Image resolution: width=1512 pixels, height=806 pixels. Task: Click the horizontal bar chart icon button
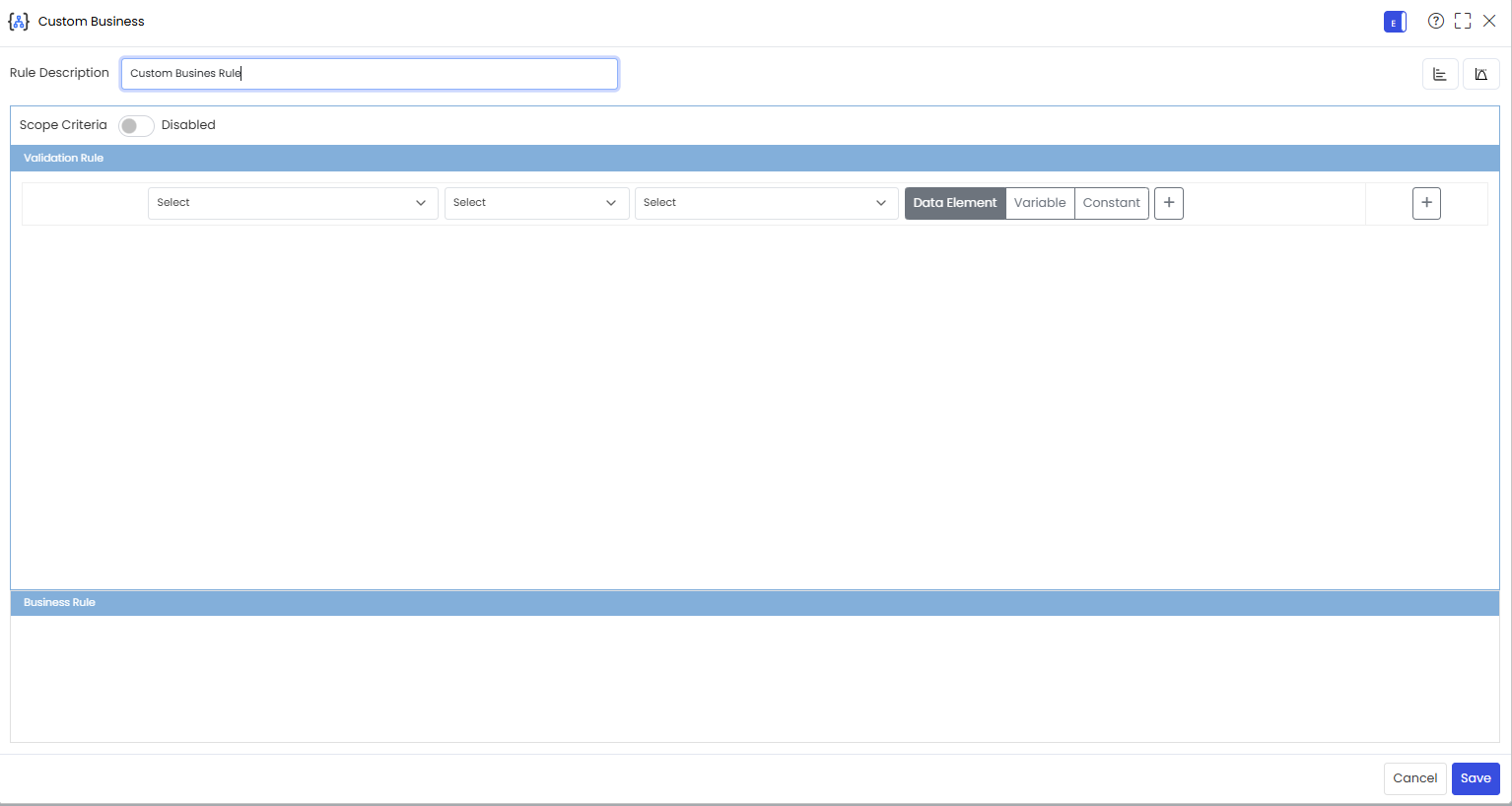coord(1440,74)
